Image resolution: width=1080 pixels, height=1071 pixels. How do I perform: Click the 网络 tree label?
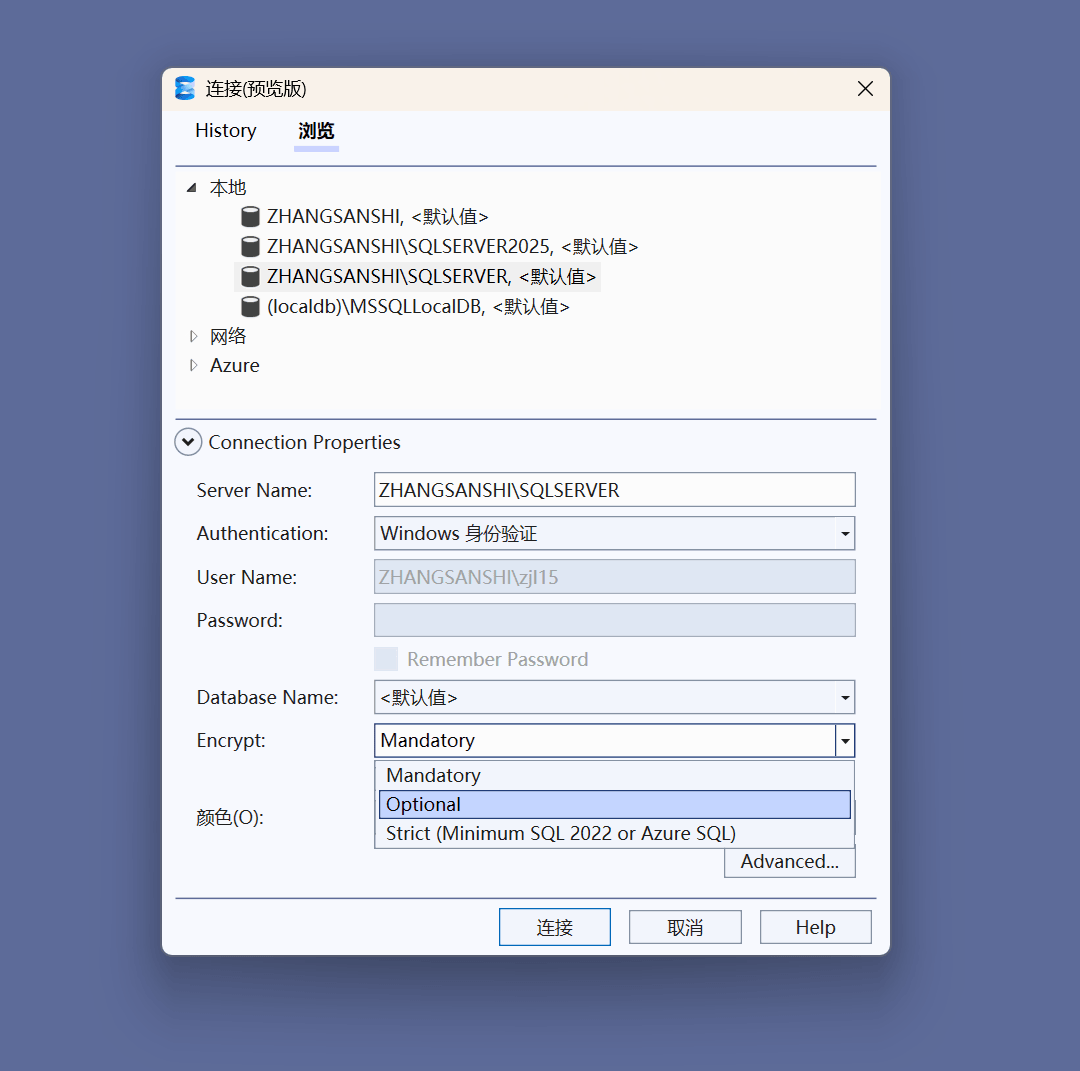(228, 336)
